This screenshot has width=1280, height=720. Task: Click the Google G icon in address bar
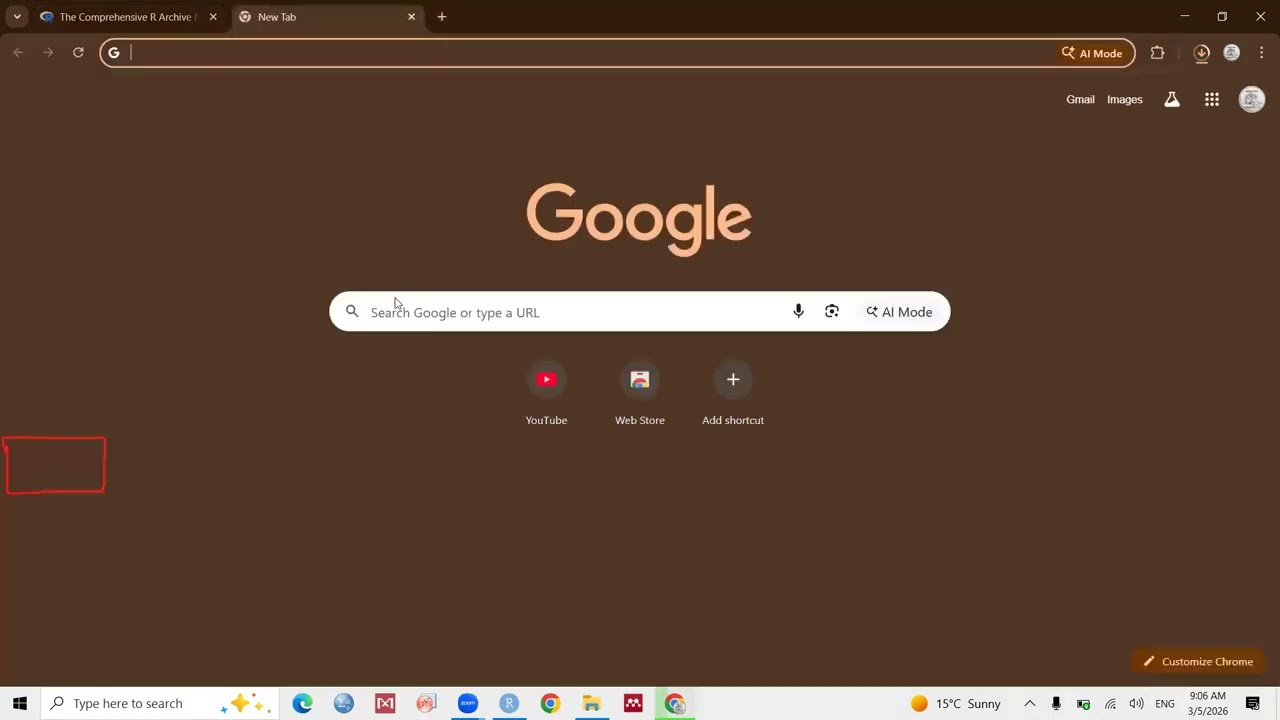coord(114,53)
